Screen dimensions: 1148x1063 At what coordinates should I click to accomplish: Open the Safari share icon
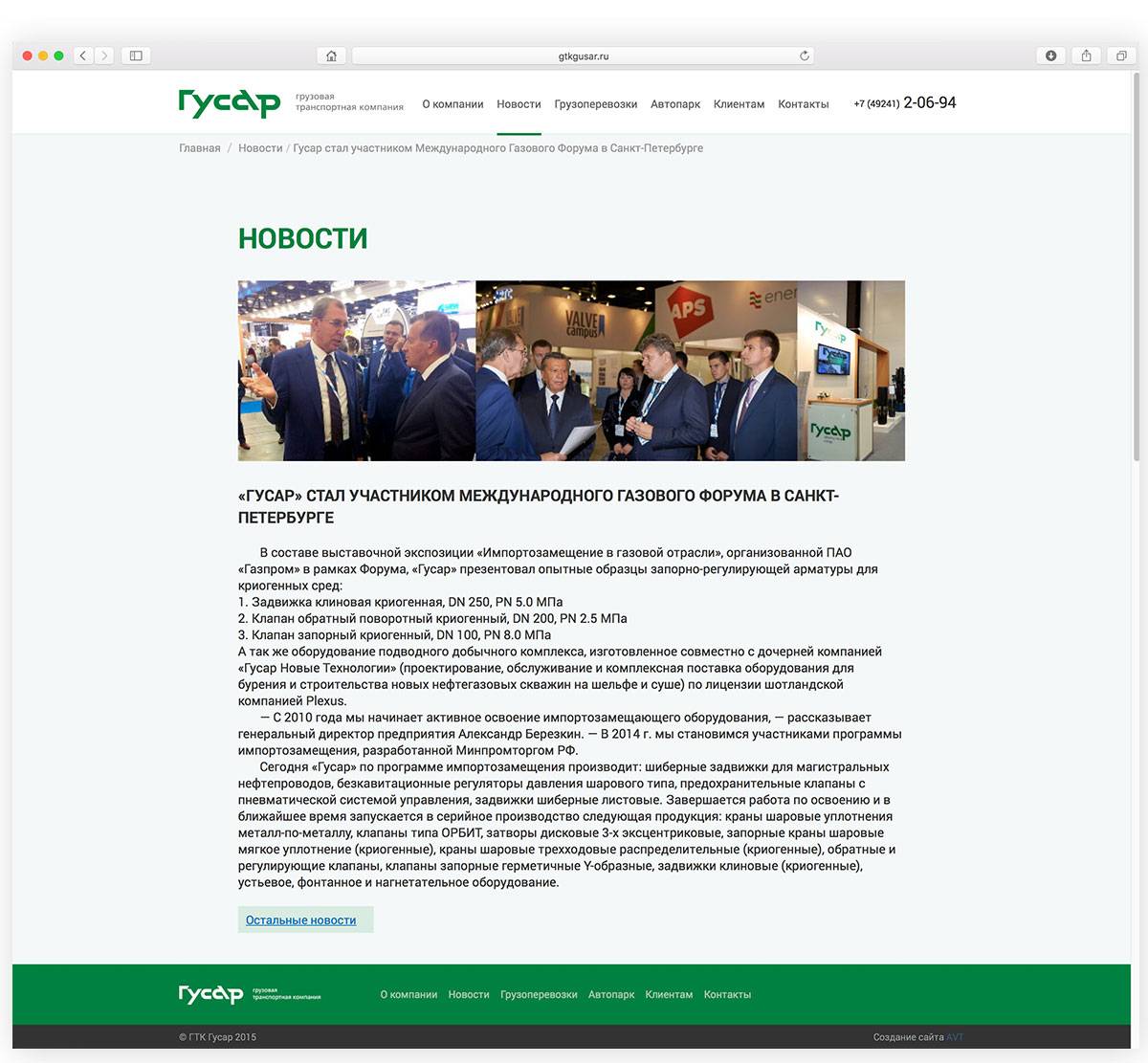[1086, 55]
